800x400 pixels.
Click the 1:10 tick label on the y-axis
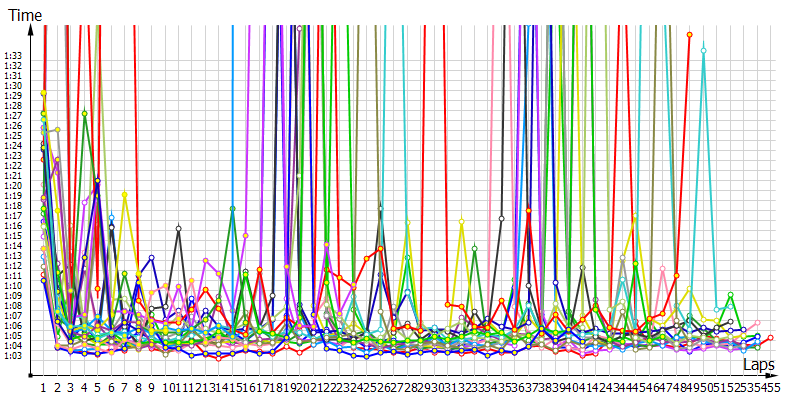point(13,285)
